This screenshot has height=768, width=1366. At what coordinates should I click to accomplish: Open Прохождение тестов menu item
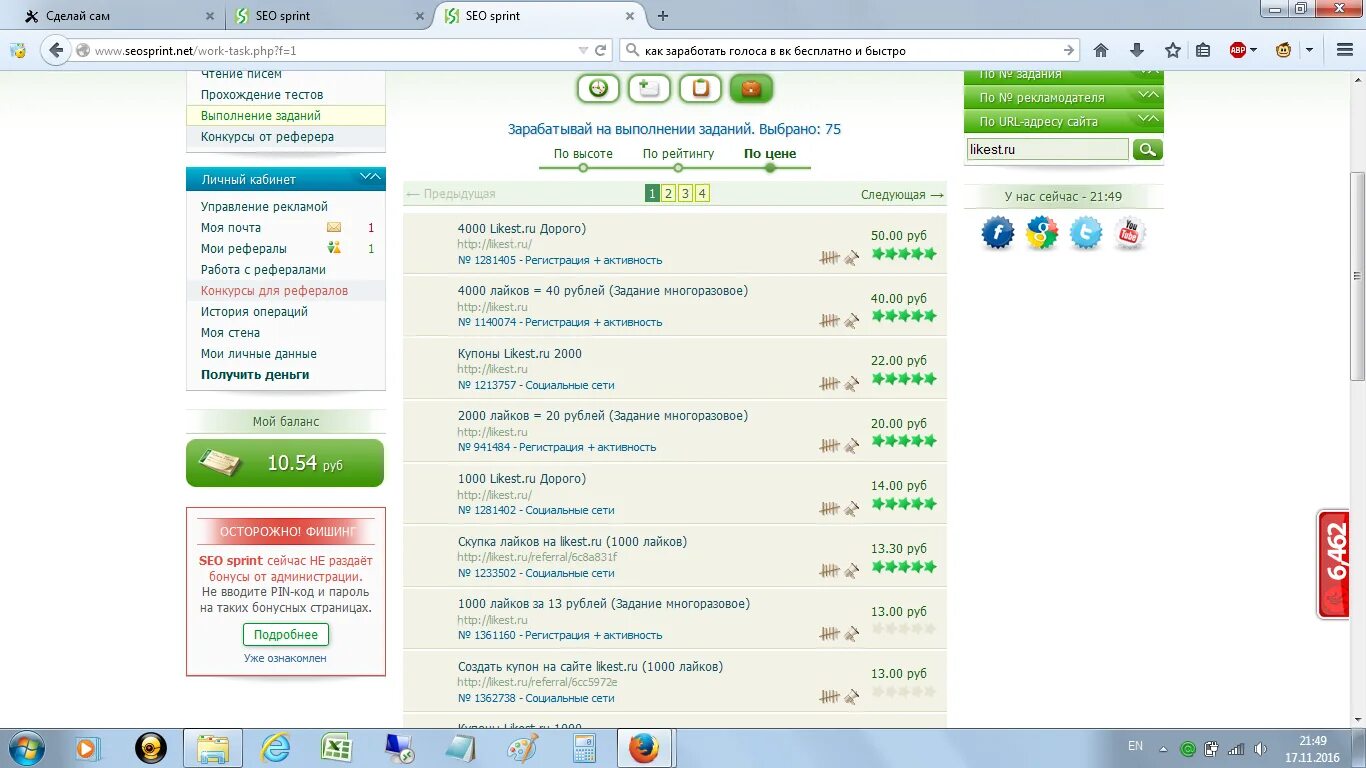[x=262, y=95]
